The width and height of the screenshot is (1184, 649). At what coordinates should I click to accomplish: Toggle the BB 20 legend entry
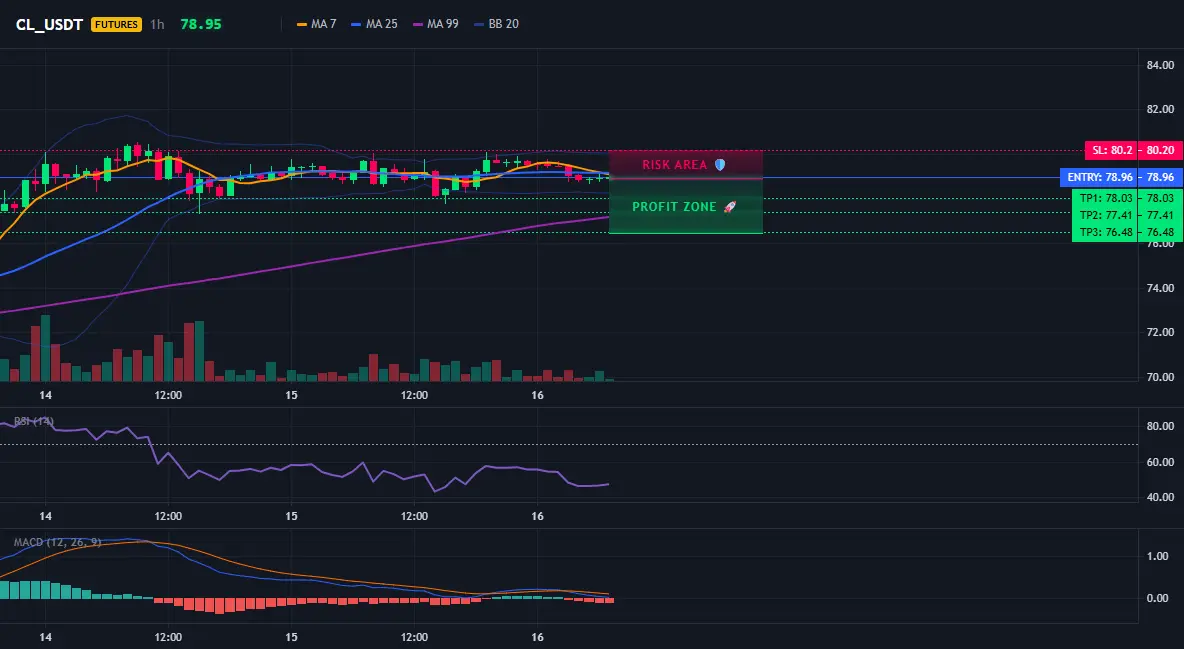497,24
